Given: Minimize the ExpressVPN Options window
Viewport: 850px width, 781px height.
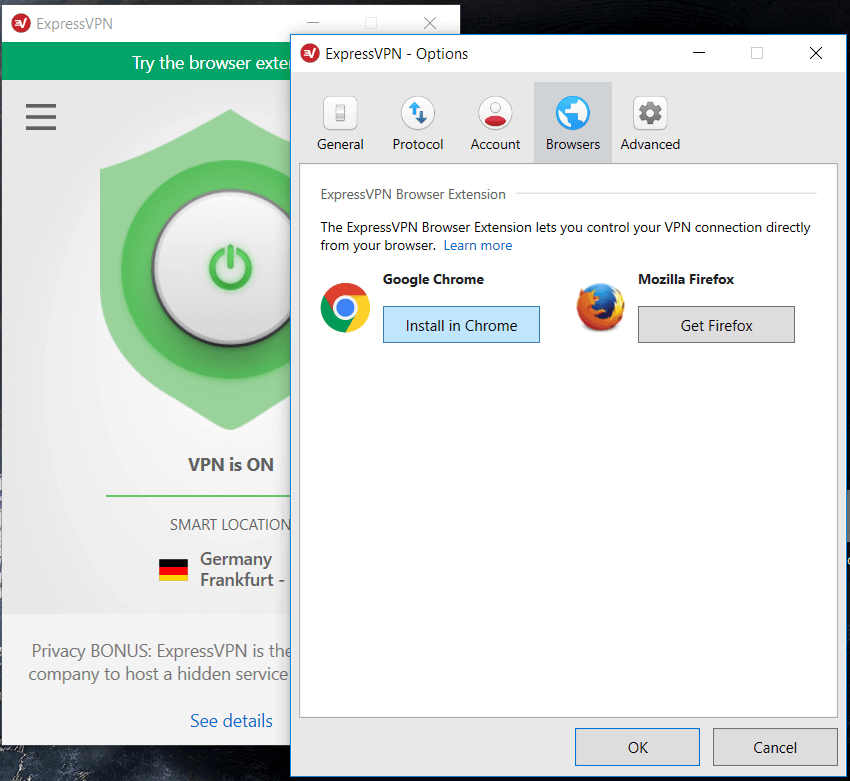Looking at the screenshot, I should 699,53.
